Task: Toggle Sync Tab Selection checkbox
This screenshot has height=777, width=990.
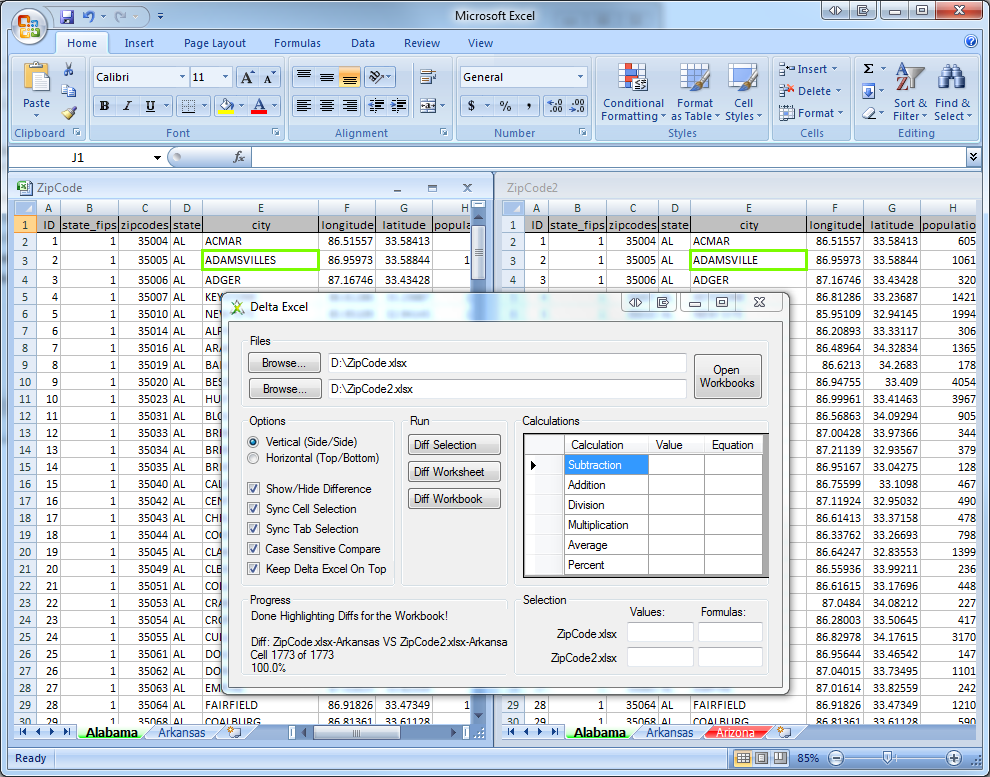Action: tap(253, 529)
